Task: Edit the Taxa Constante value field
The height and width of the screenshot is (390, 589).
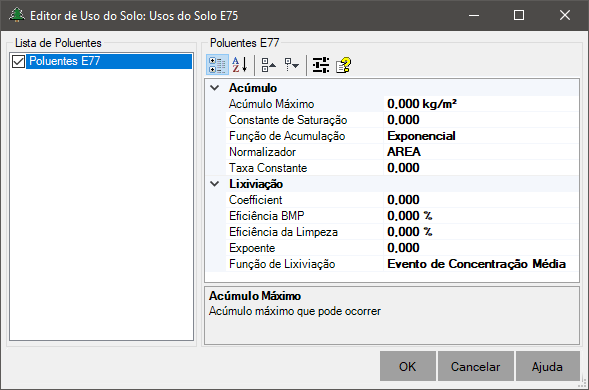Action: [x=481, y=168]
